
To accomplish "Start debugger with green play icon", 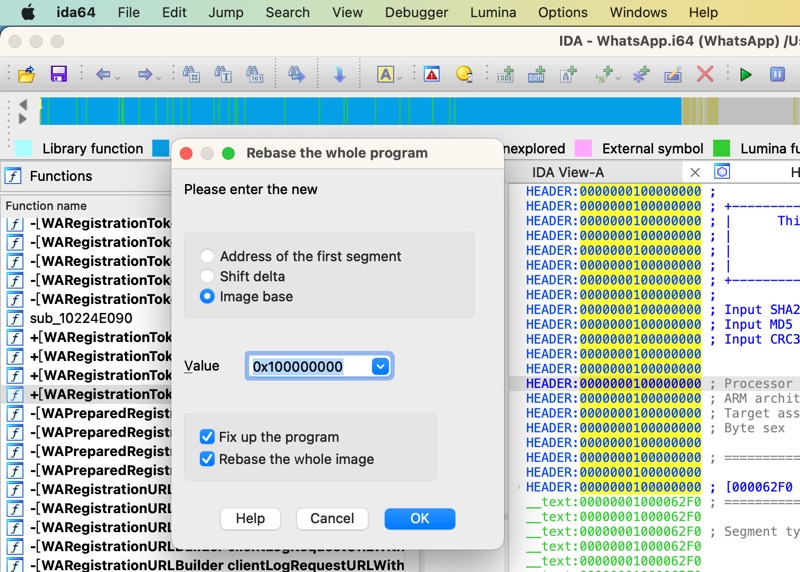I will 745,74.
